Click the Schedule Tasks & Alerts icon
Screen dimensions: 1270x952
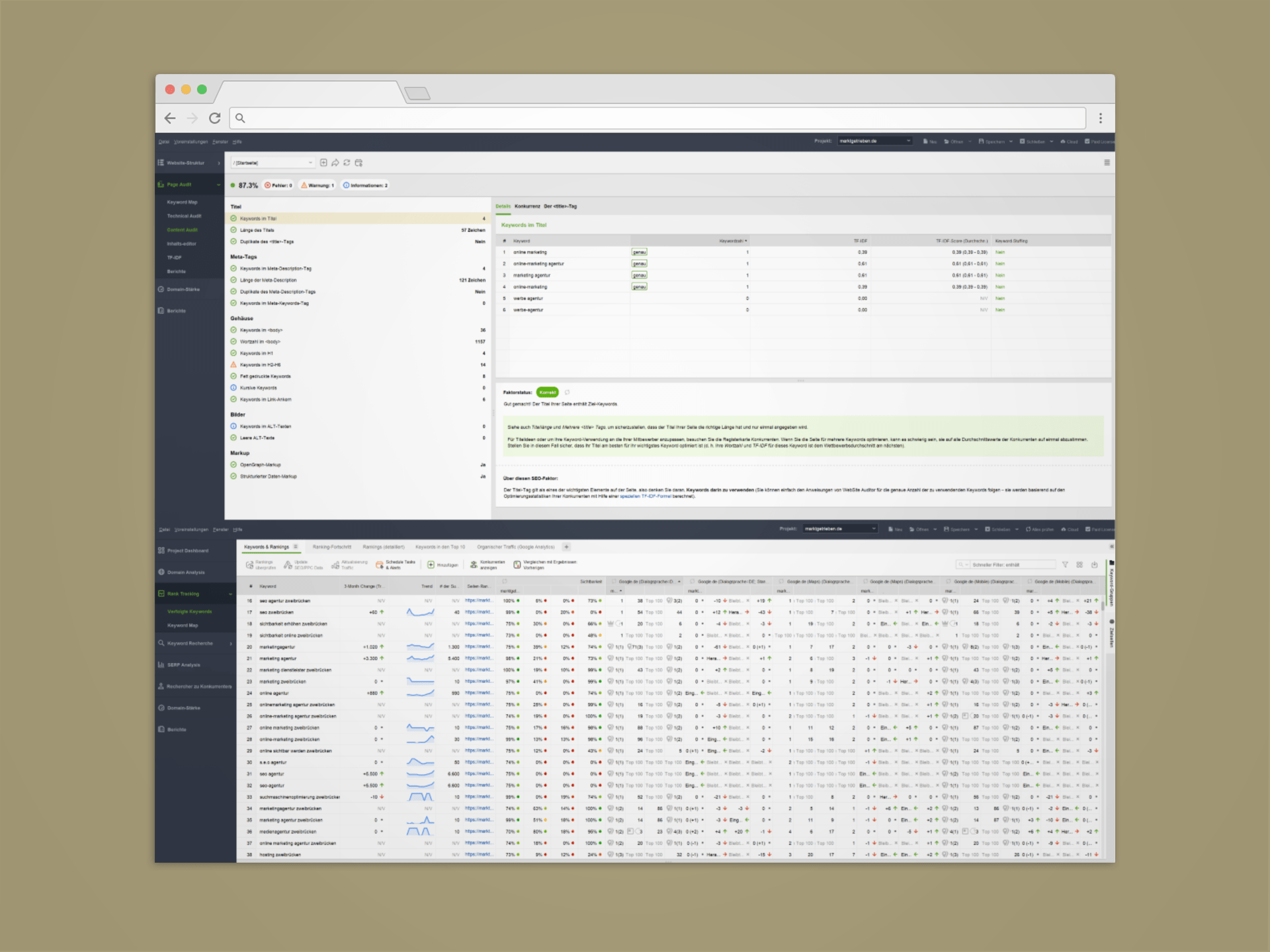tap(380, 565)
